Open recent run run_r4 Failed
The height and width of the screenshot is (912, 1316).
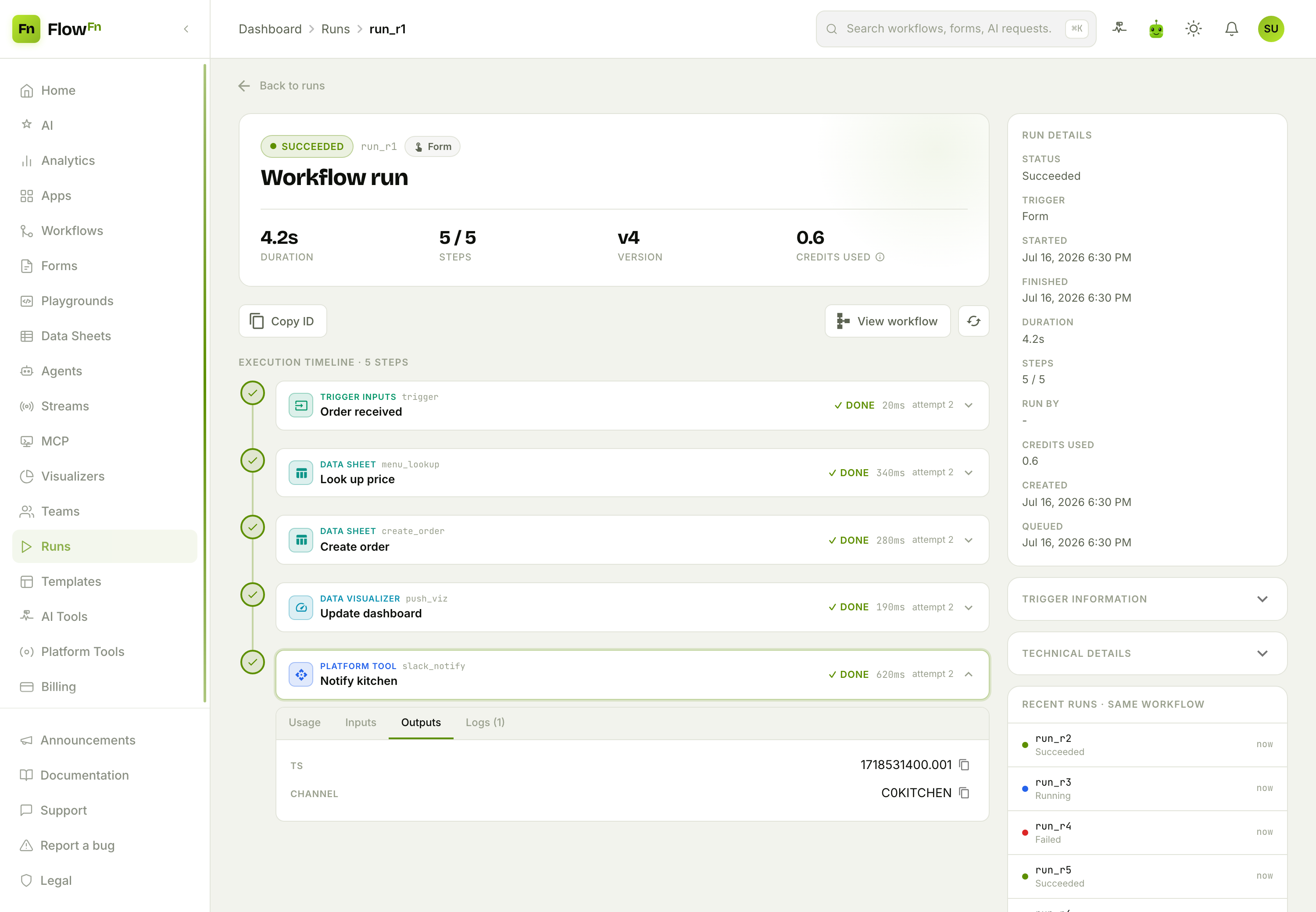click(x=1147, y=833)
